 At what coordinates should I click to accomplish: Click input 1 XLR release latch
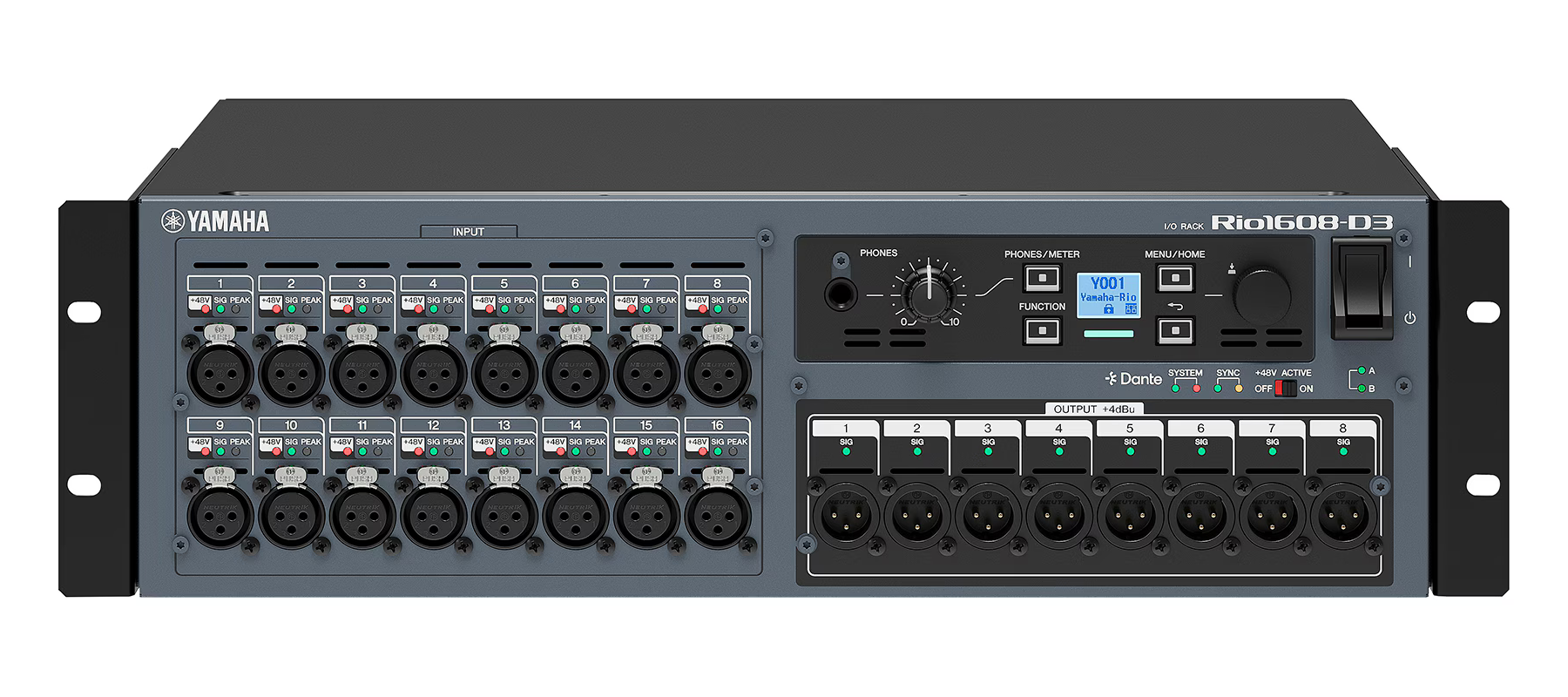(x=220, y=333)
